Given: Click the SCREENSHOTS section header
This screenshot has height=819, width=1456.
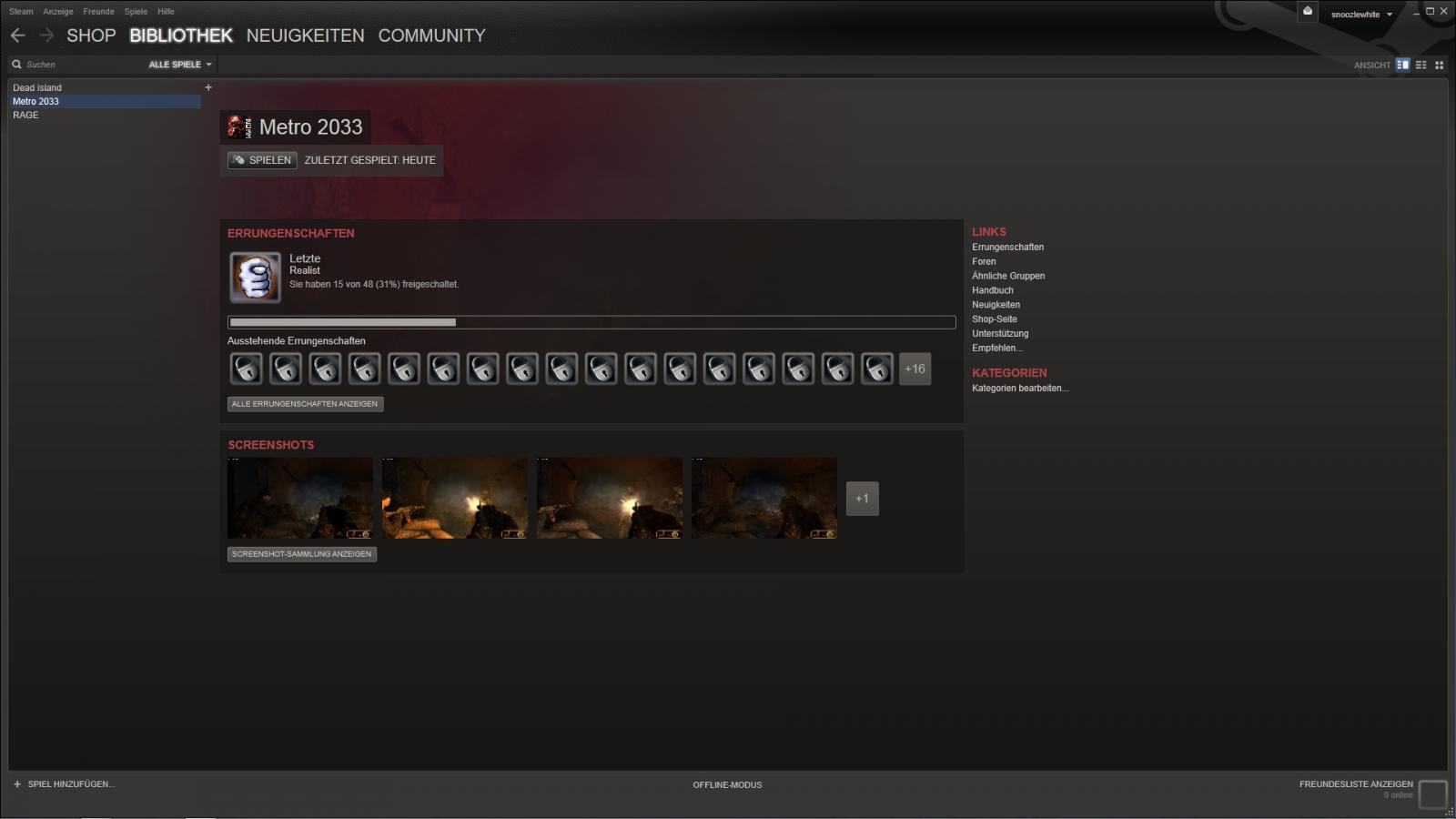Looking at the screenshot, I should point(271,445).
